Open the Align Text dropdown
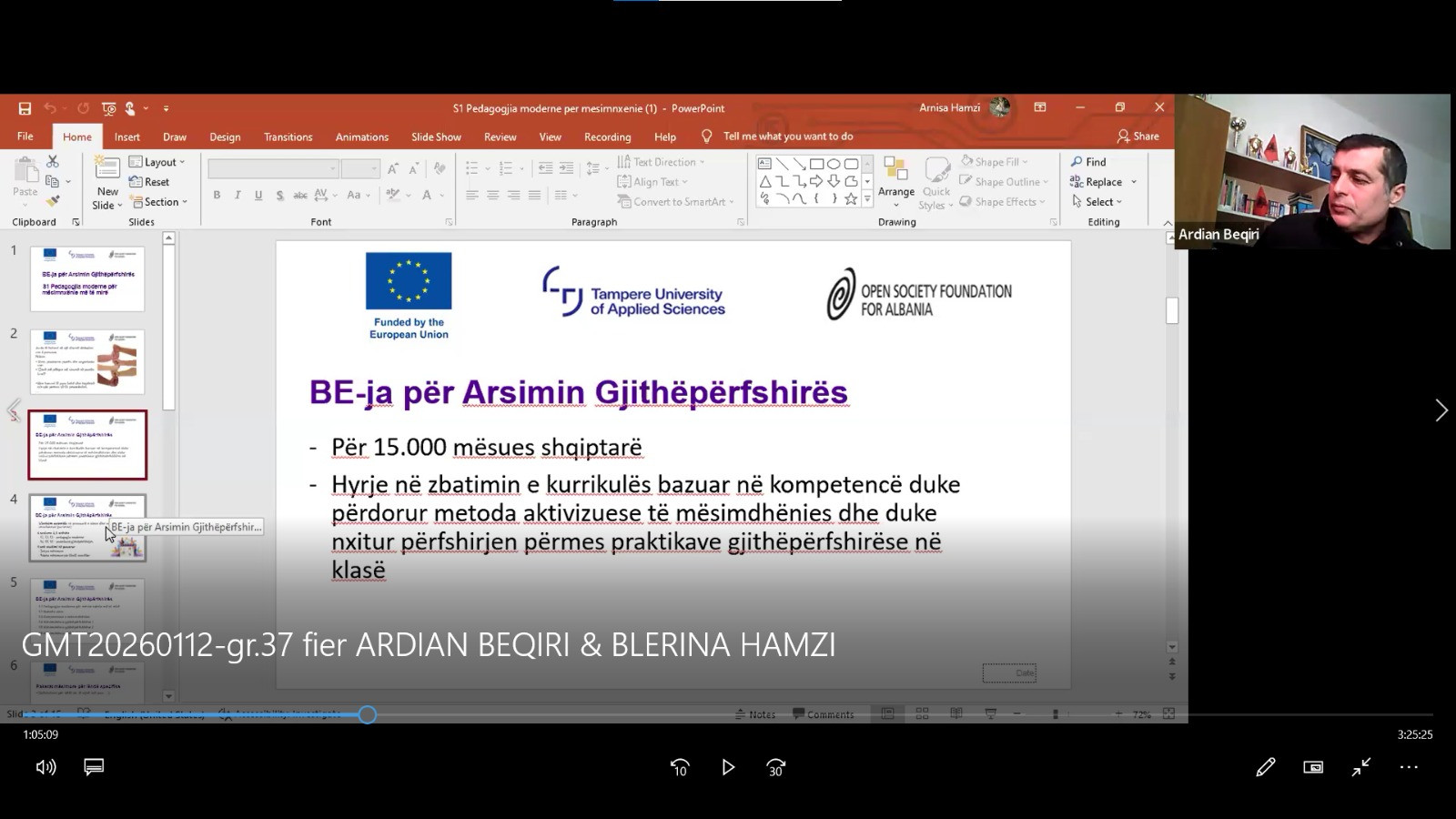 653,182
